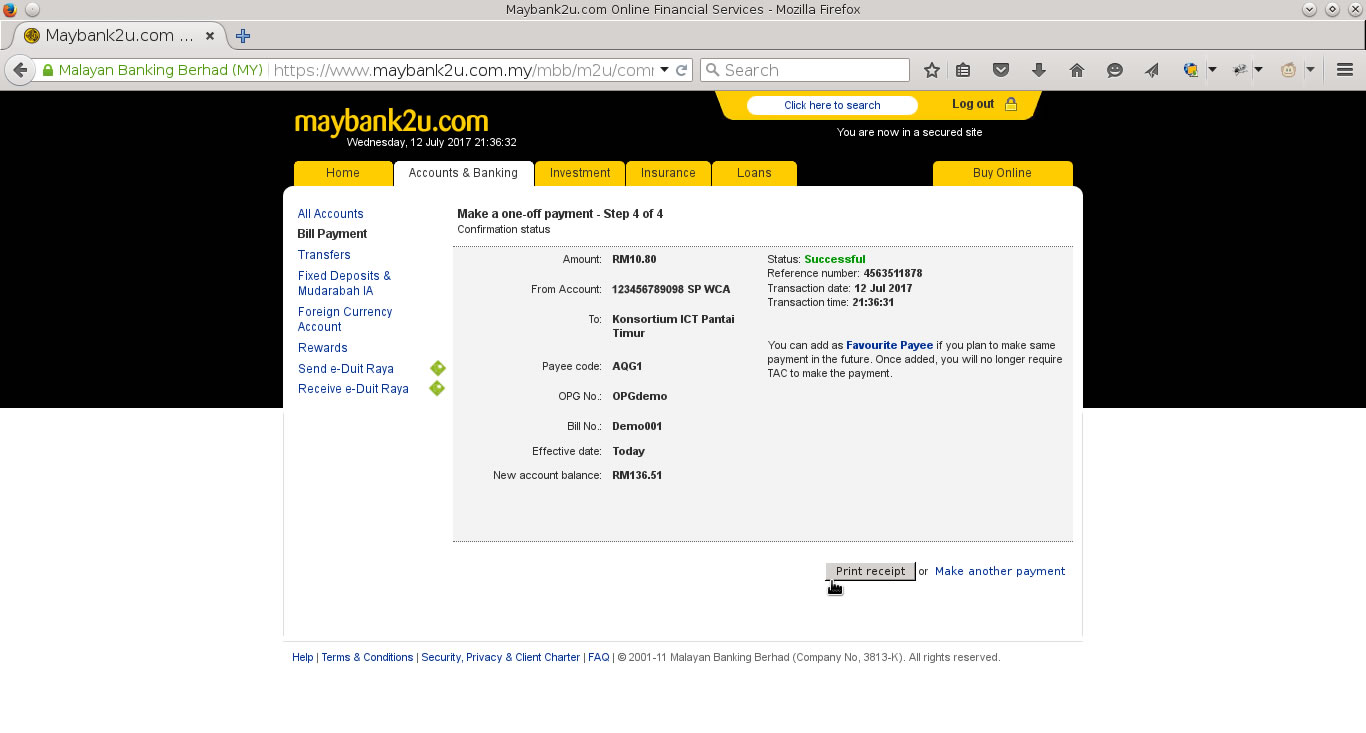Click the padlock icon beside Log out
Image resolution: width=1366 pixels, height=733 pixels.
pyautogui.click(x=1010, y=104)
